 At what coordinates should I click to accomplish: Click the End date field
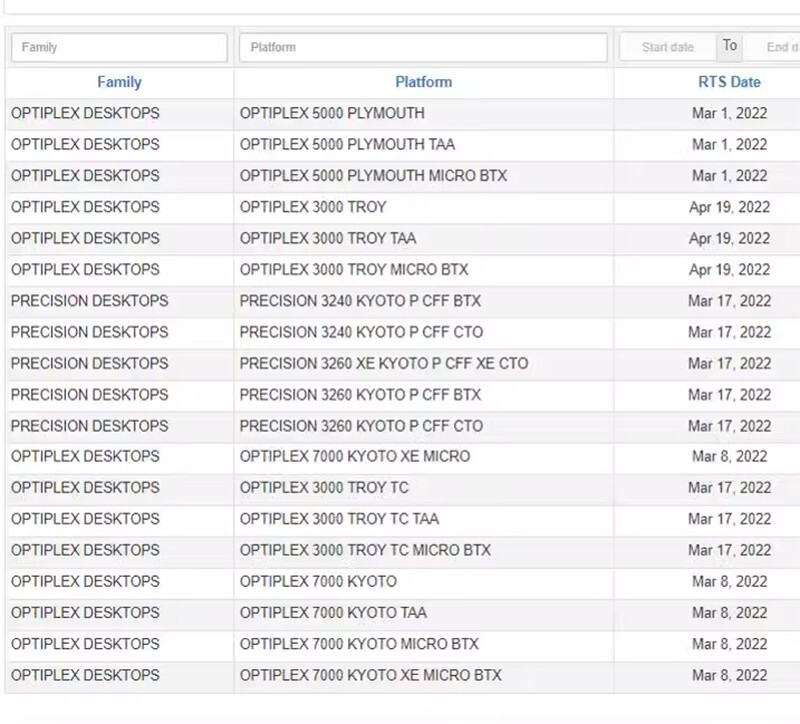pos(772,47)
